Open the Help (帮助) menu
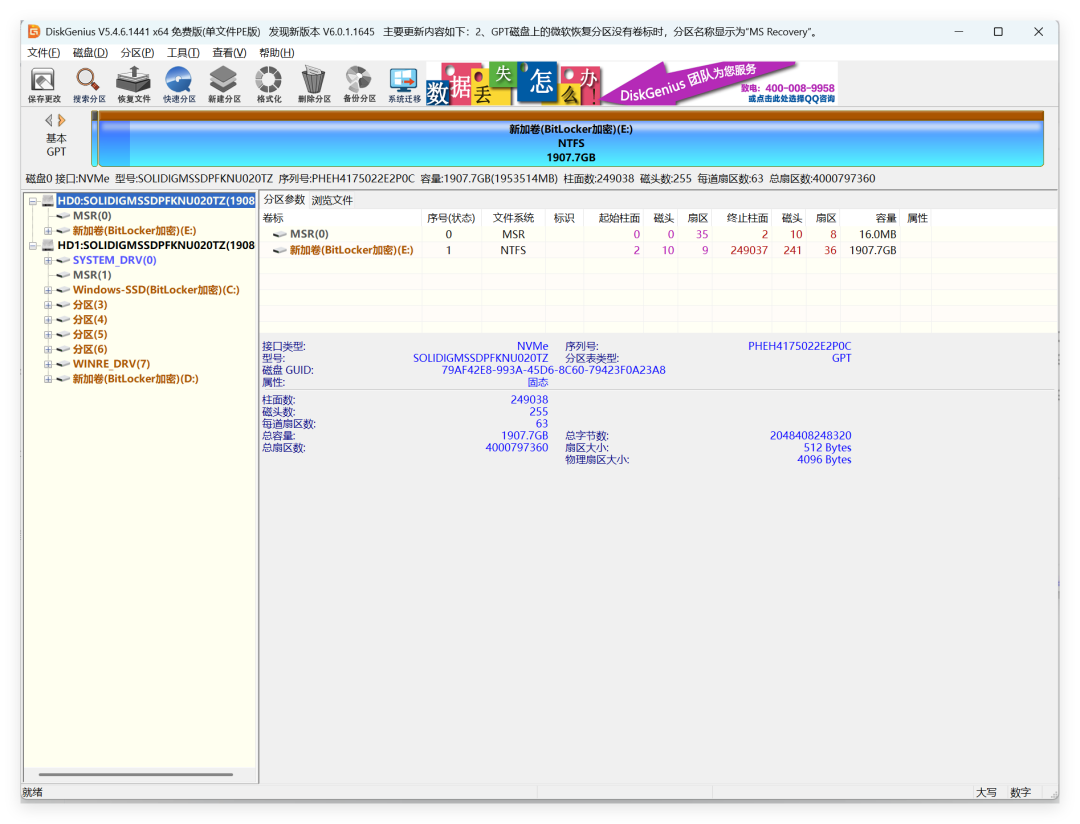The width and height of the screenshot is (1080, 824). pyautogui.click(x=277, y=53)
